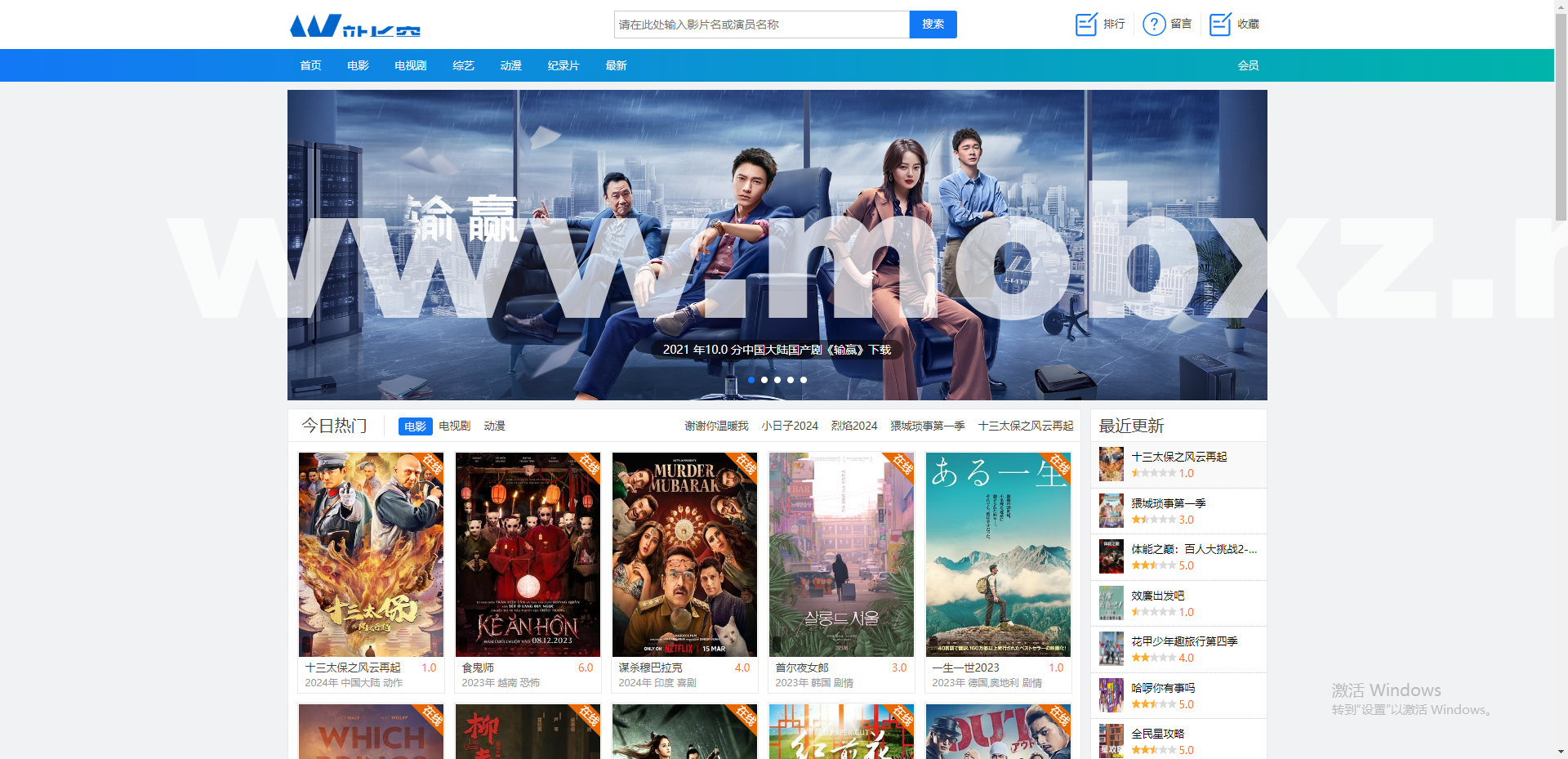The image size is (1568, 759).
Task: Click the 食鬼师 title under its poster
Action: (x=478, y=668)
